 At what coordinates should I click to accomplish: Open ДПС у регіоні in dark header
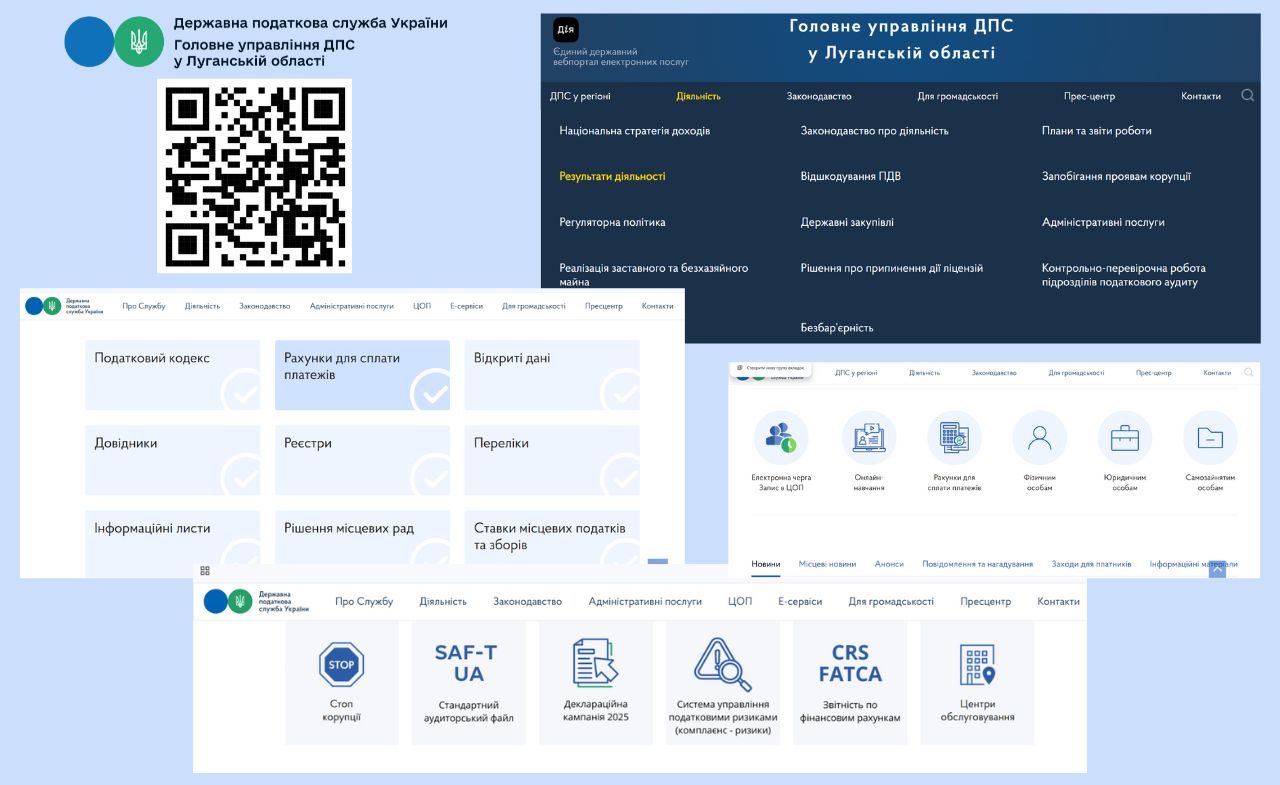click(580, 96)
